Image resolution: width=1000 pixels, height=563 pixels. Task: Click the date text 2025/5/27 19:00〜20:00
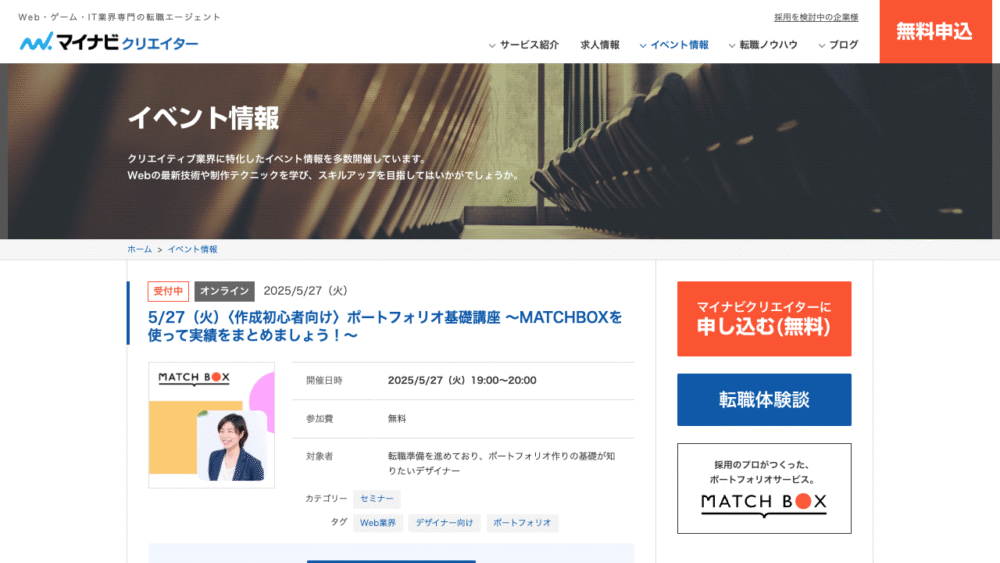tap(462, 380)
